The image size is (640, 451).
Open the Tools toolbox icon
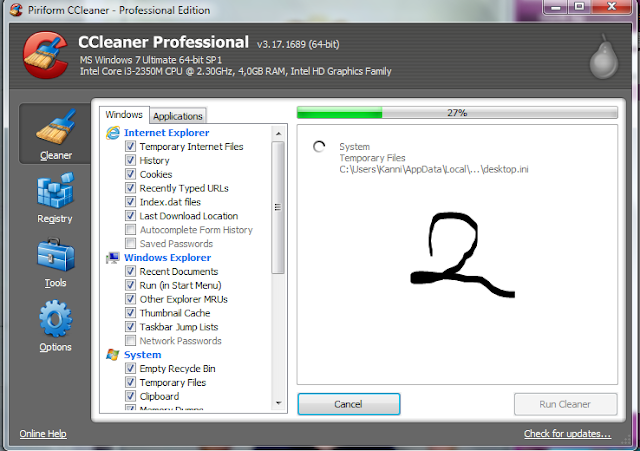56,255
